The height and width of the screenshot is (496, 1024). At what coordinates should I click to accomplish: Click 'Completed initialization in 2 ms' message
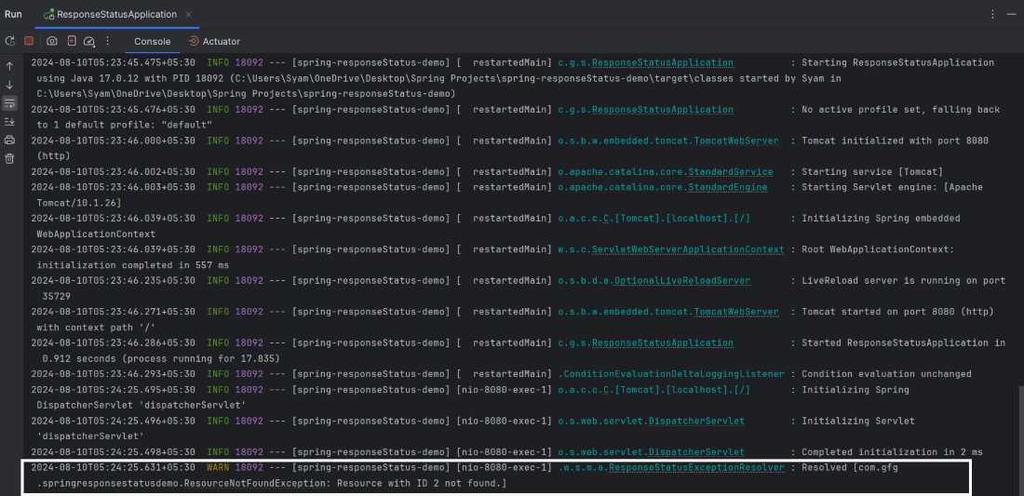pyautogui.click(x=891, y=452)
